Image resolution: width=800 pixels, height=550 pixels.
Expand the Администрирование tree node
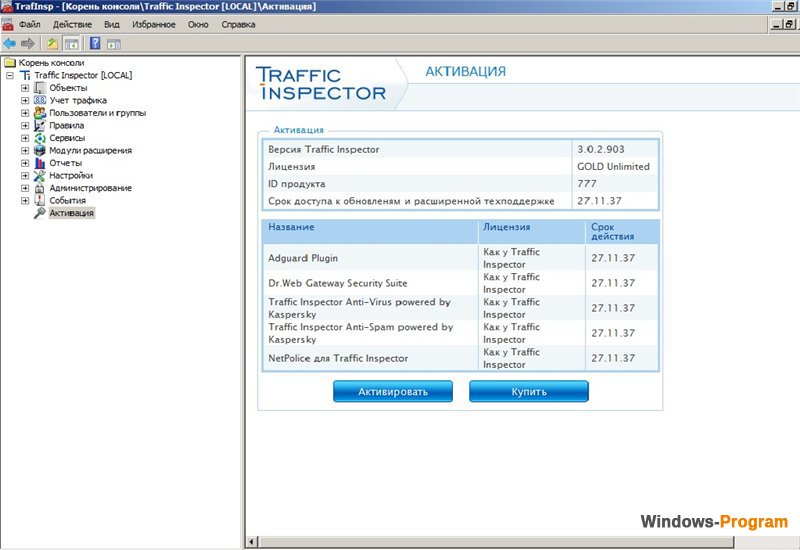[x=24, y=188]
